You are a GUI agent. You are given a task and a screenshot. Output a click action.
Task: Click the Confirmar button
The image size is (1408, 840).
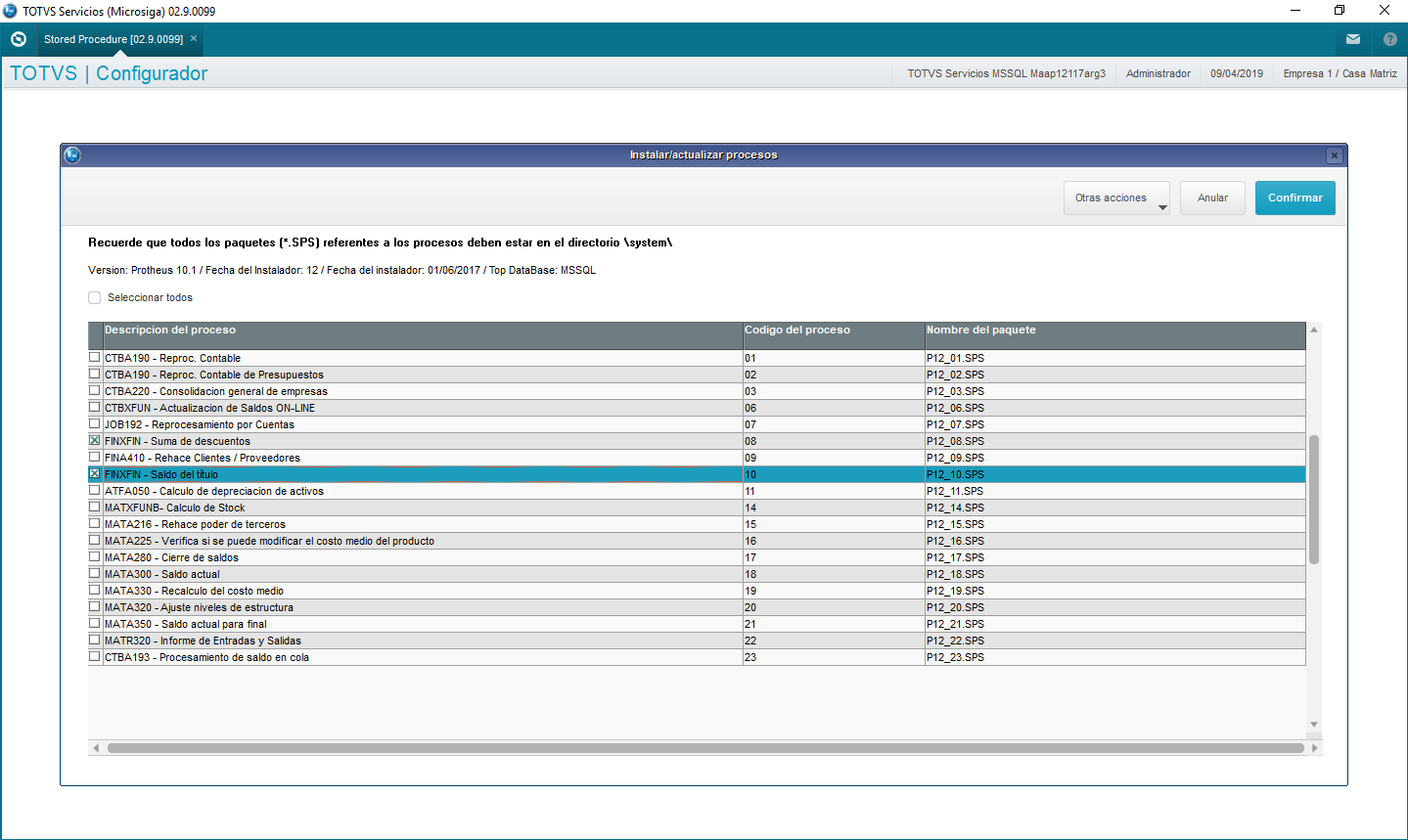coord(1295,198)
